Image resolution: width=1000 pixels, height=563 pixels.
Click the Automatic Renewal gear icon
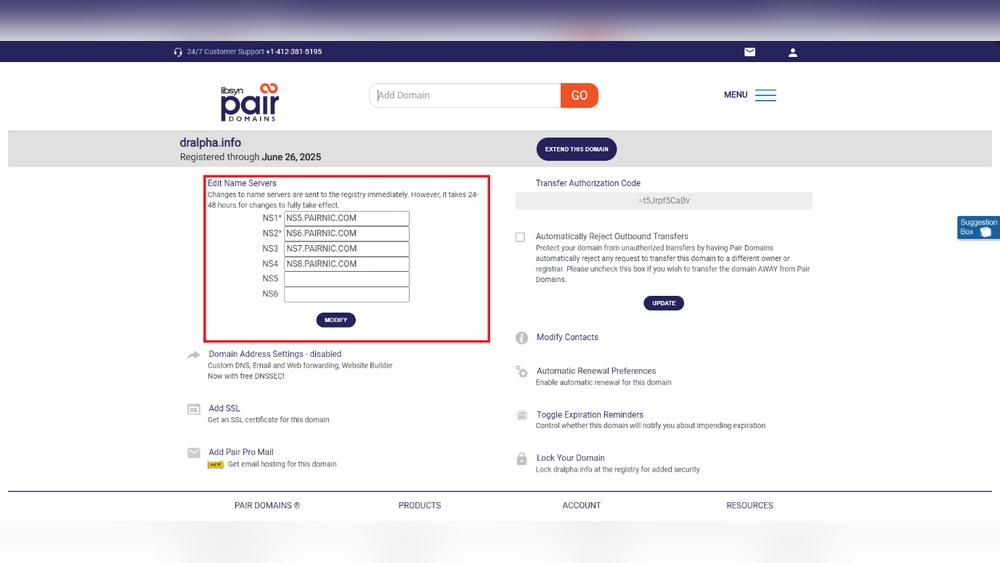coord(521,372)
